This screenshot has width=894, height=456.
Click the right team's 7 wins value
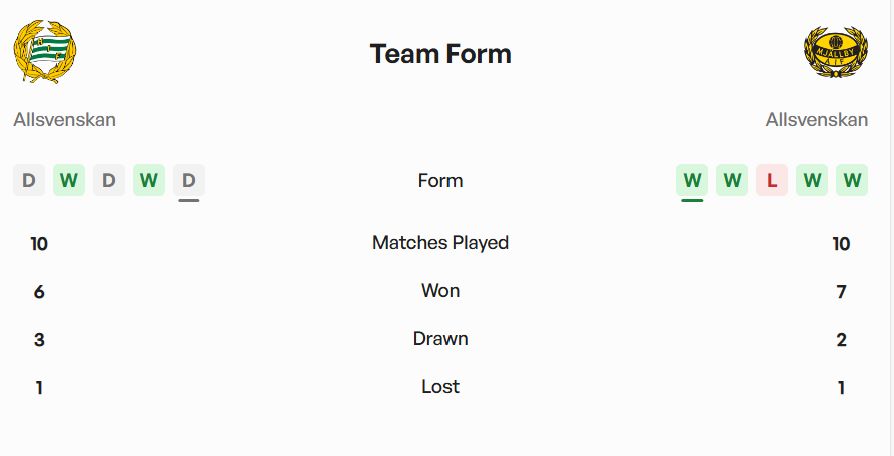841,292
